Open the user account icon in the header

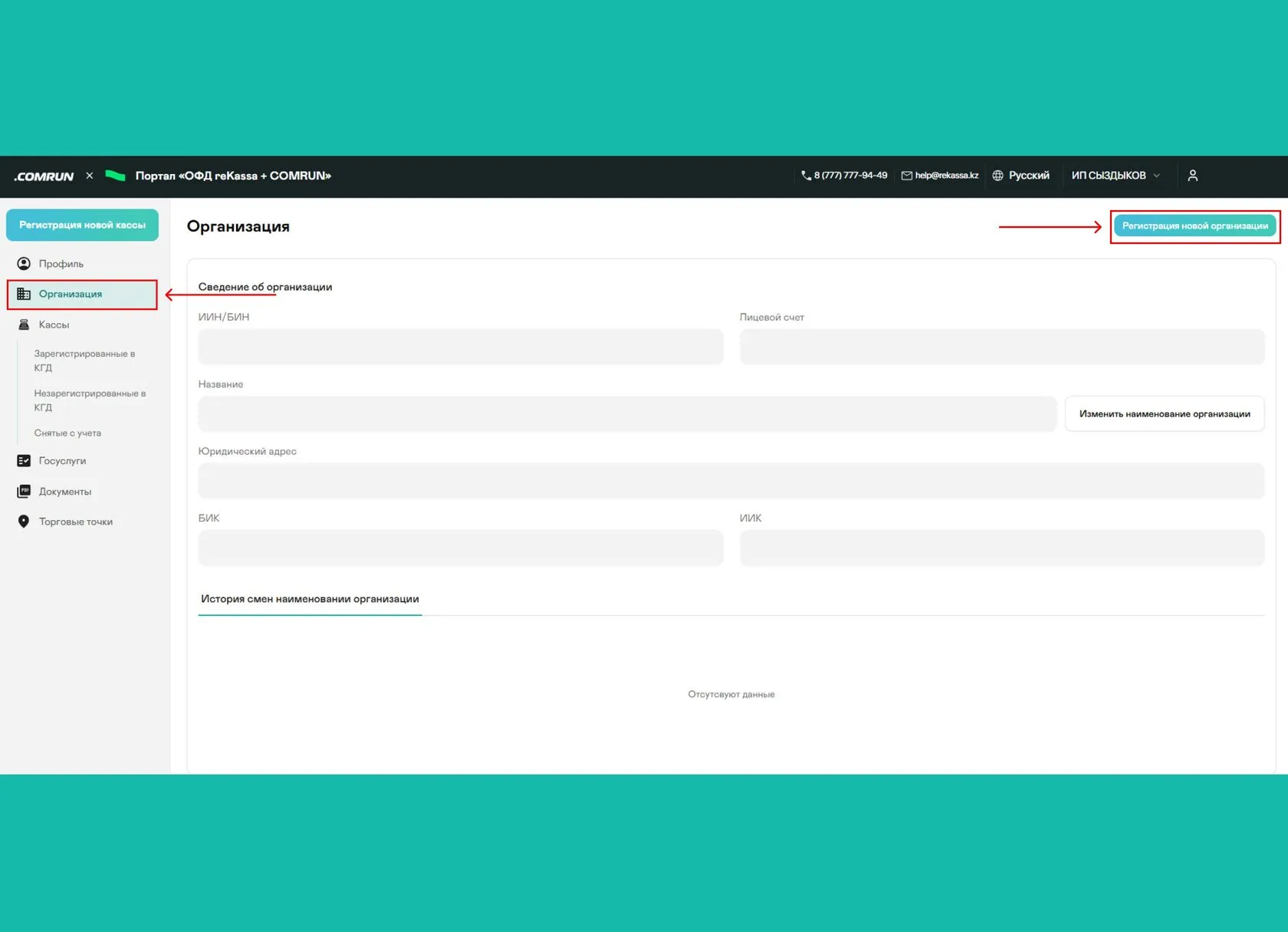pos(1192,176)
